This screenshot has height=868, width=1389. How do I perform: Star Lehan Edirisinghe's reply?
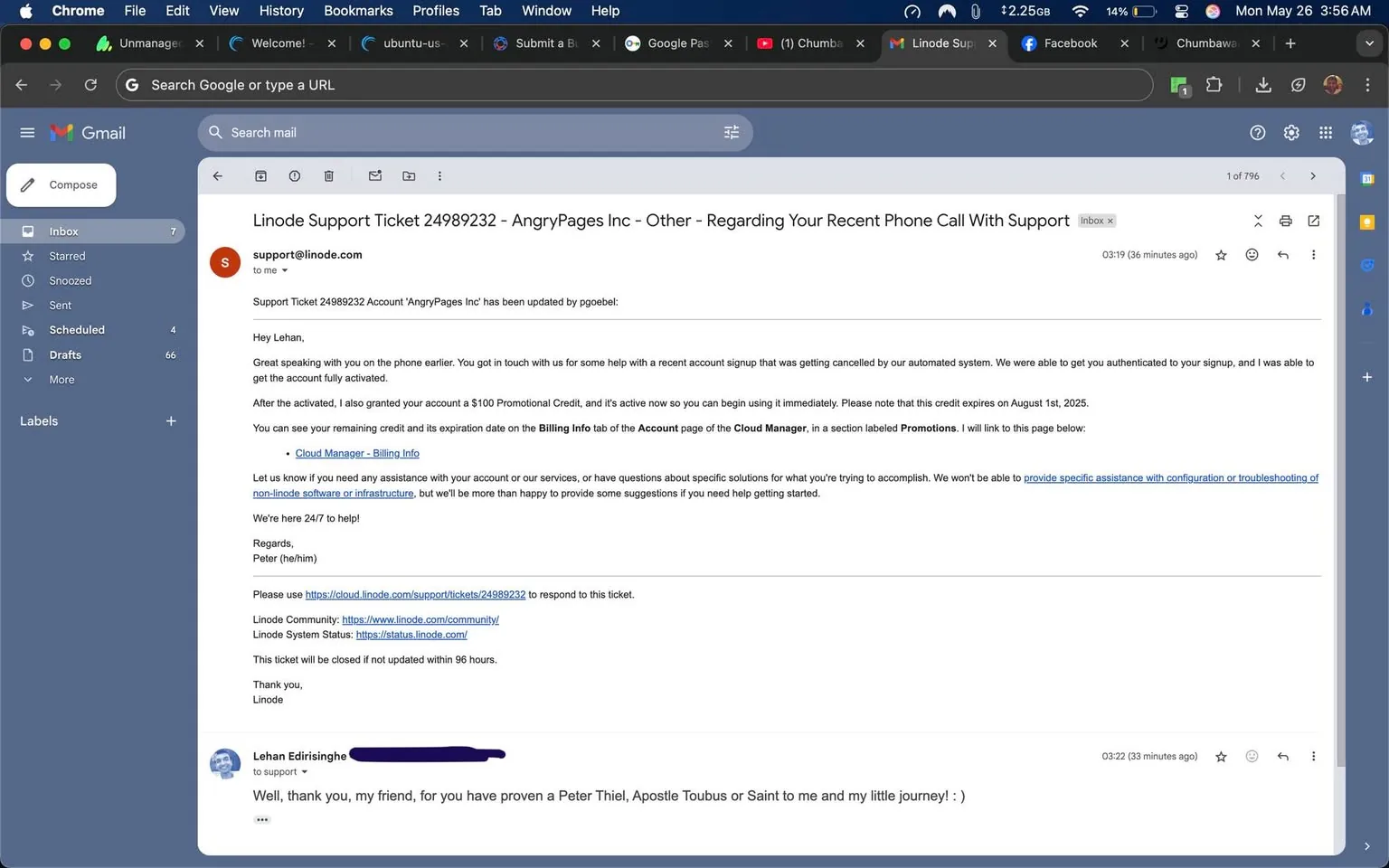[1221, 756]
